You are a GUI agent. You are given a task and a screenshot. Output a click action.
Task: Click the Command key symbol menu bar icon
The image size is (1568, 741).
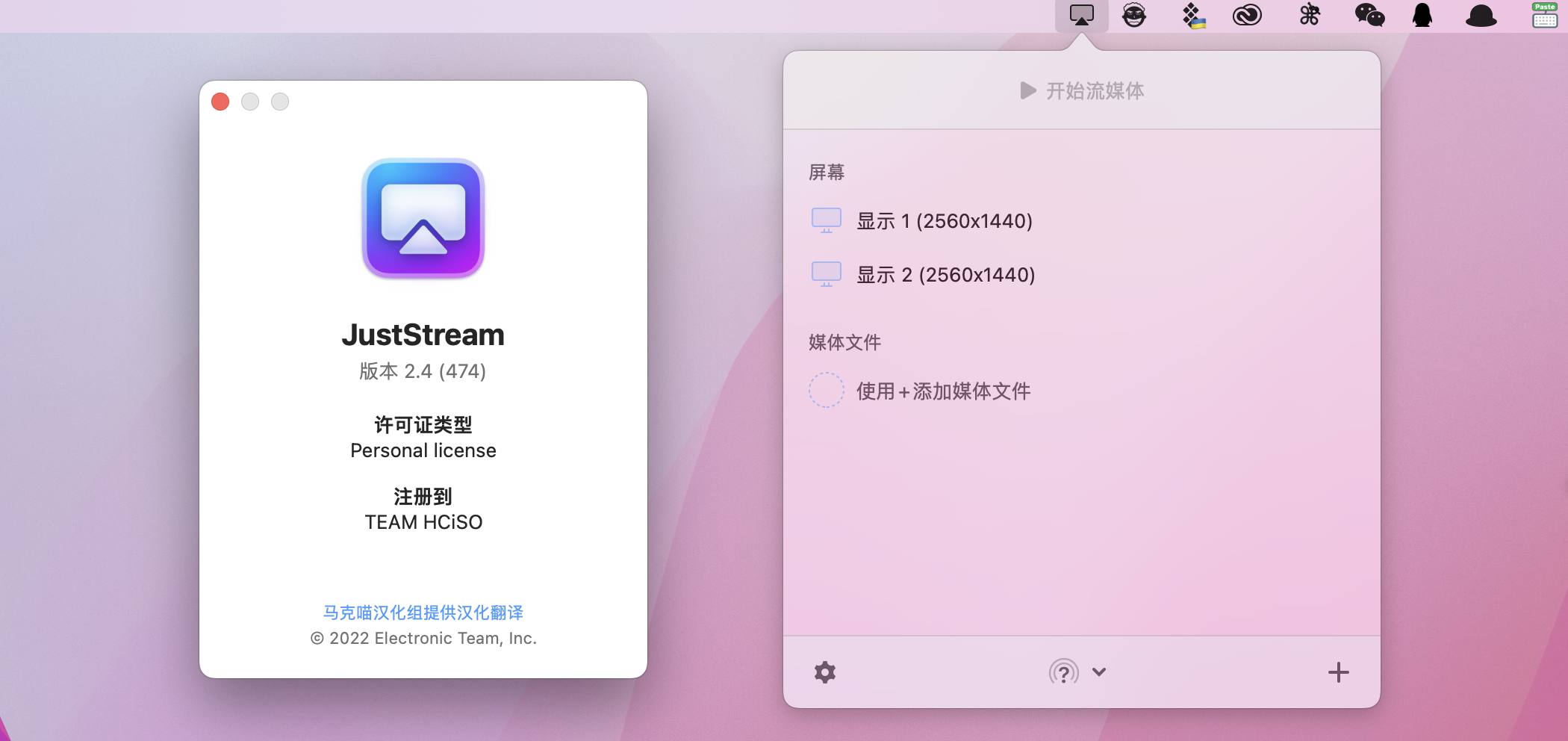(x=1310, y=16)
